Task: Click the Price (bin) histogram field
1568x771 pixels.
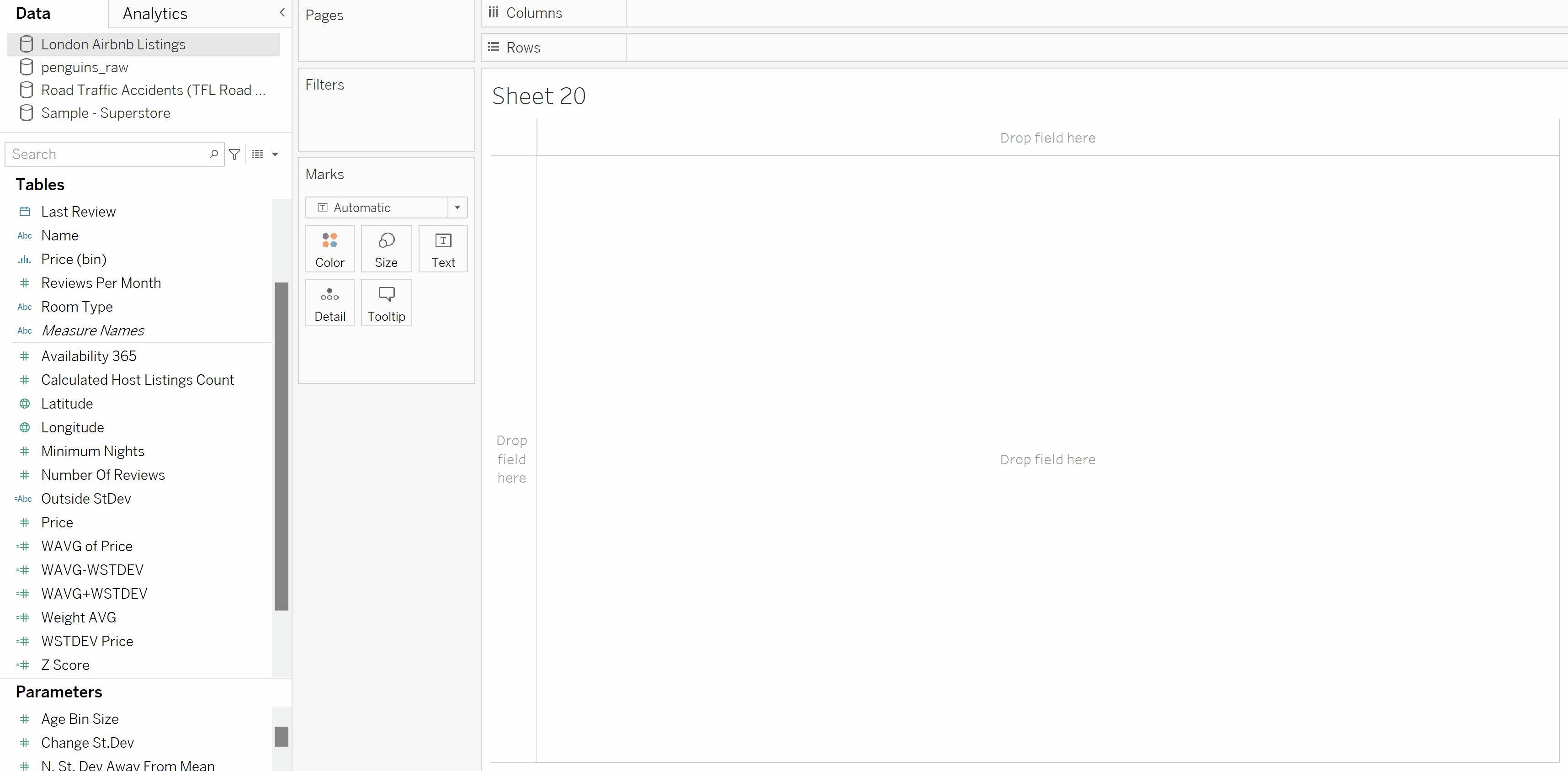Action: pos(74,259)
